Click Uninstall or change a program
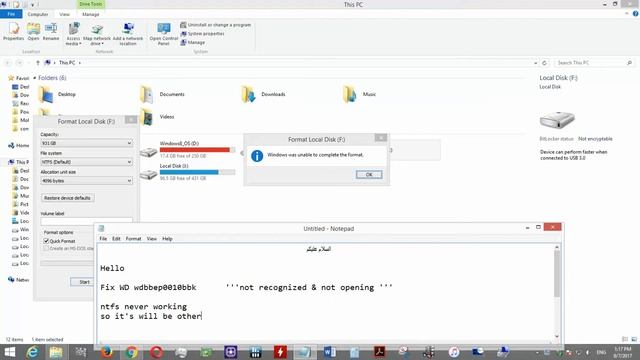The width and height of the screenshot is (640, 360). [216, 25]
